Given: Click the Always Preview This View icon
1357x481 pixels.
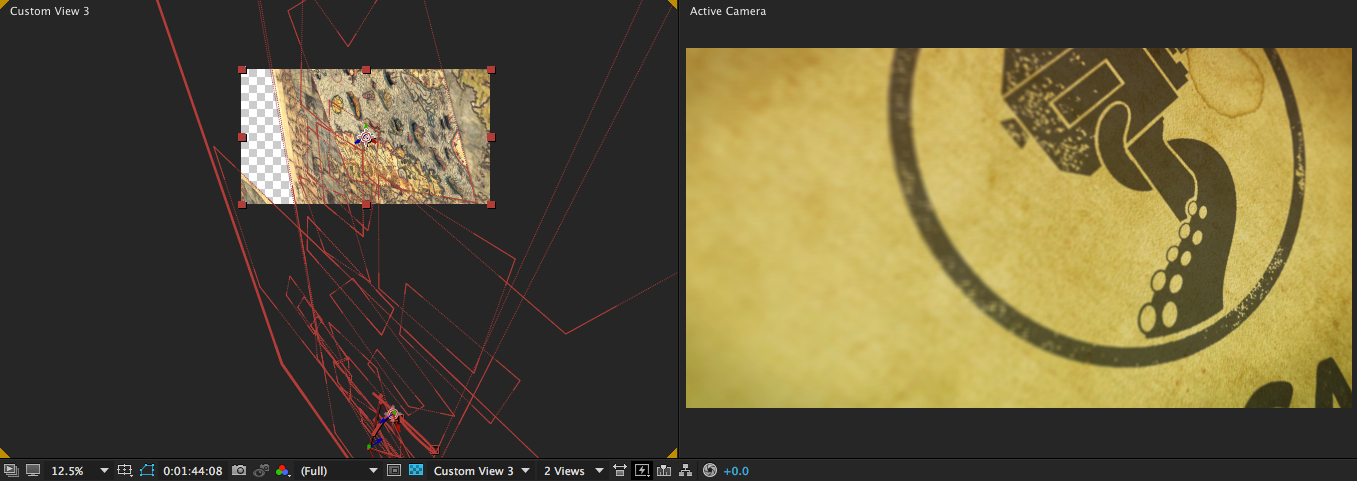Looking at the screenshot, I should 10,470.
